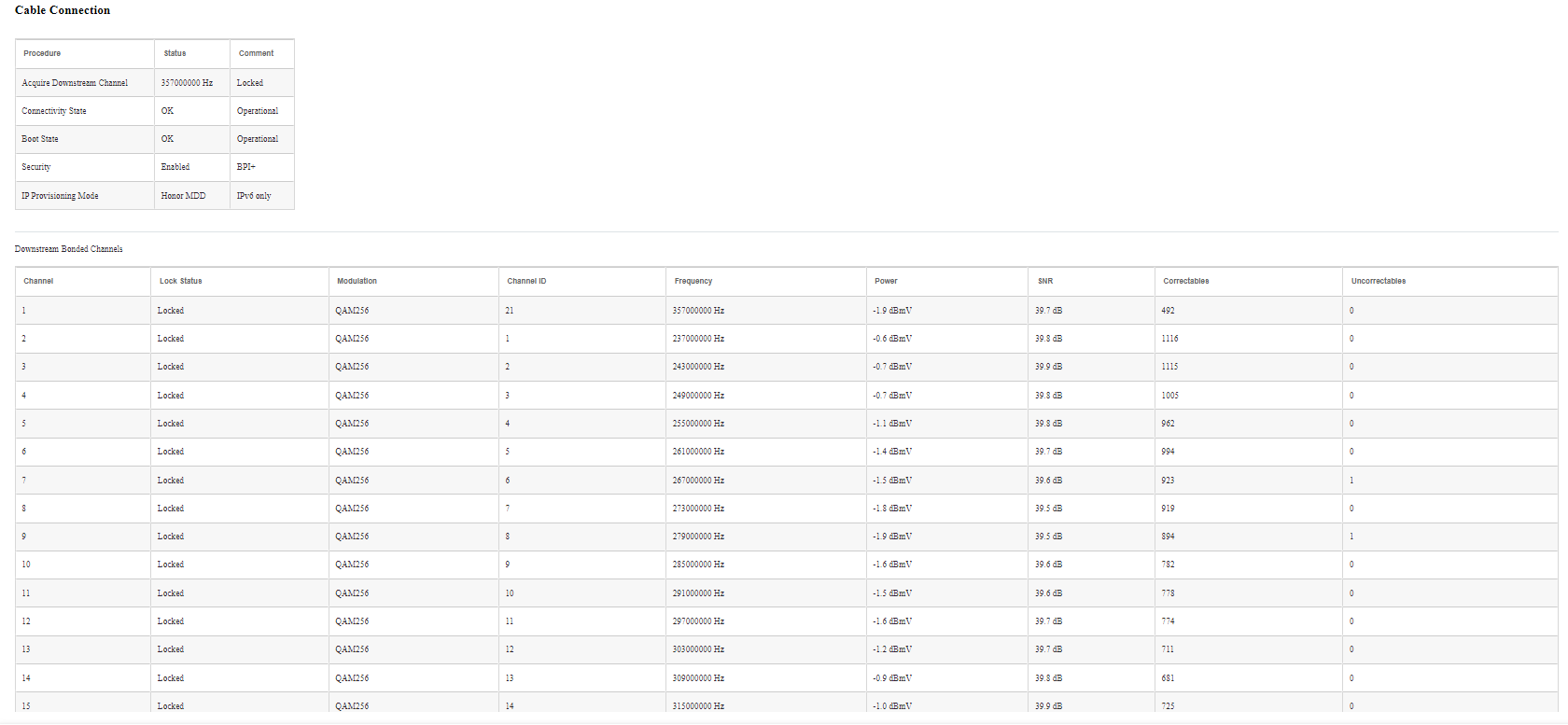The image size is (1568, 725).
Task: Select the "774" correctables count
Action: pos(1168,621)
